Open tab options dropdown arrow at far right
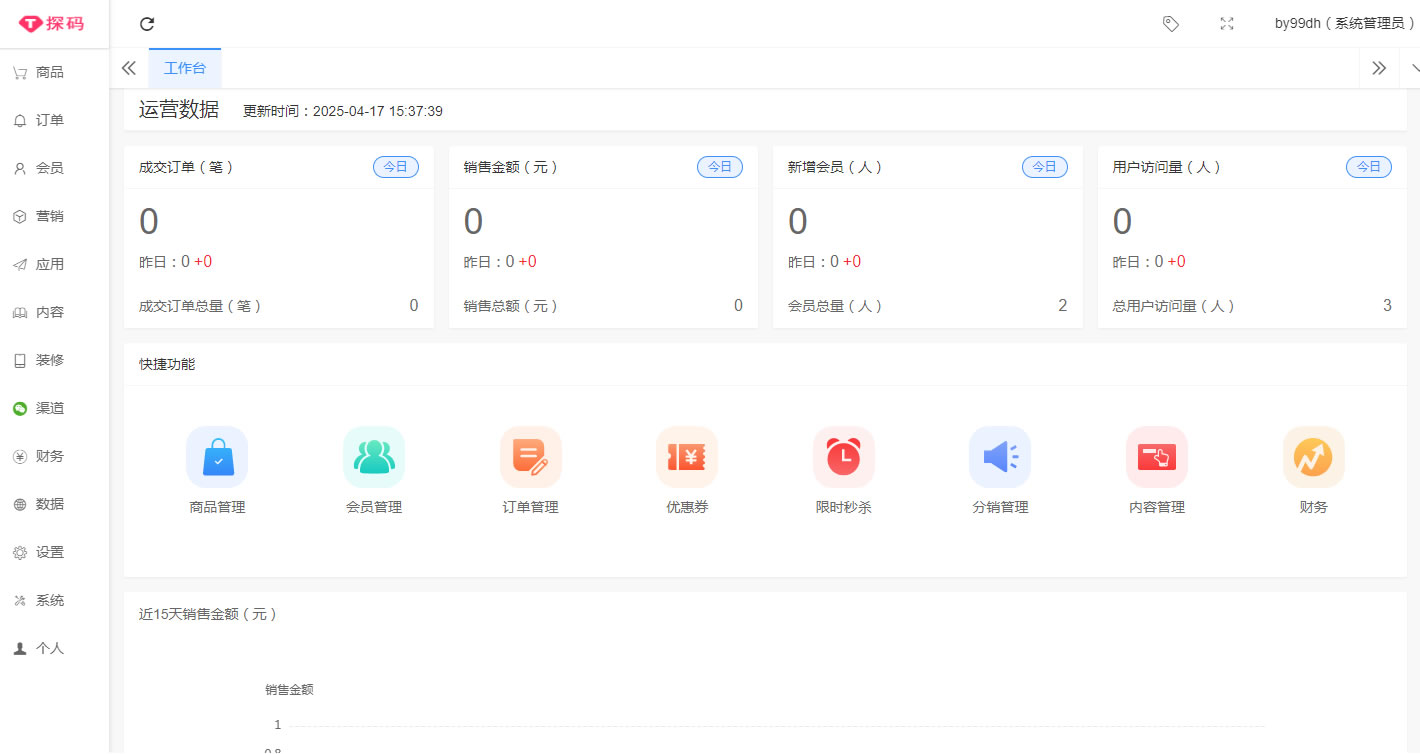The image size is (1420, 754). tap(1414, 68)
